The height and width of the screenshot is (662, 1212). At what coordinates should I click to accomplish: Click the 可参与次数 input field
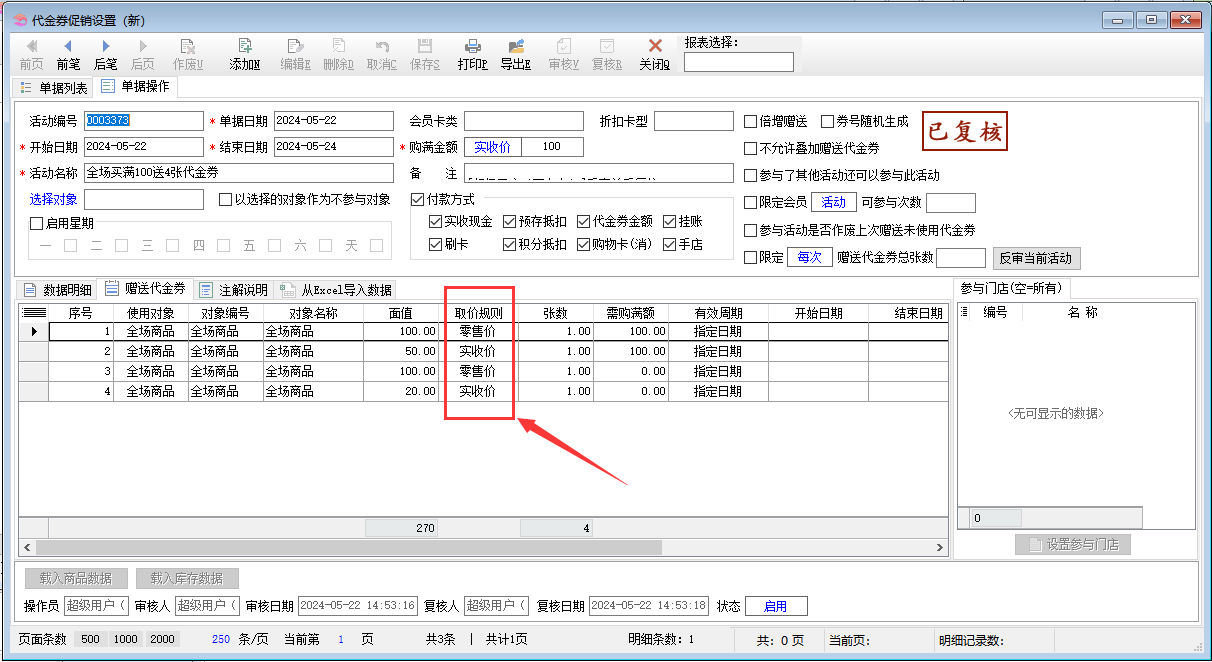pos(950,202)
